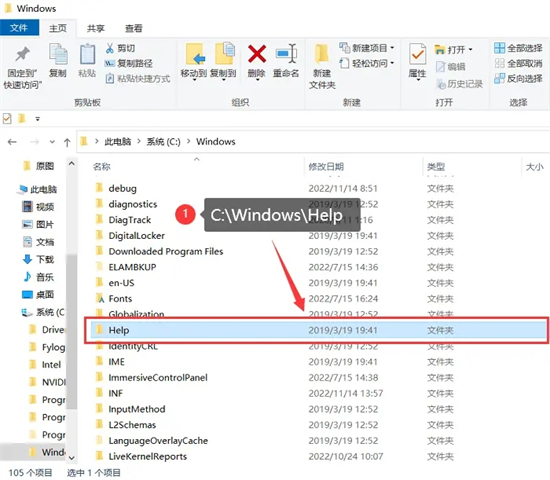Image resolution: width=550 pixels, height=480 pixels.
Task: Open 音乐 (Music) in navigation pane
Action: point(38,277)
